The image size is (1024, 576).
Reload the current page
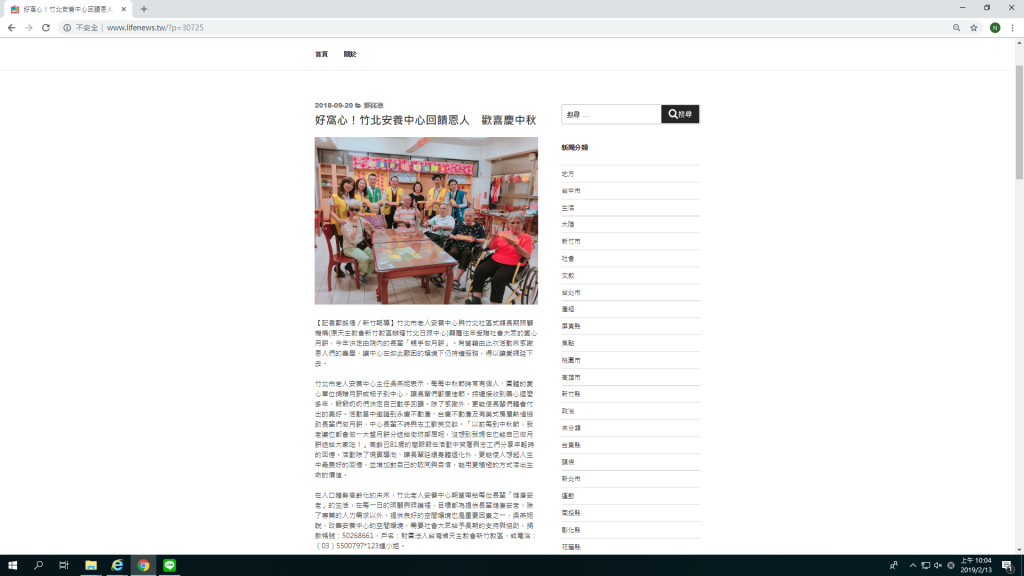[x=46, y=27]
